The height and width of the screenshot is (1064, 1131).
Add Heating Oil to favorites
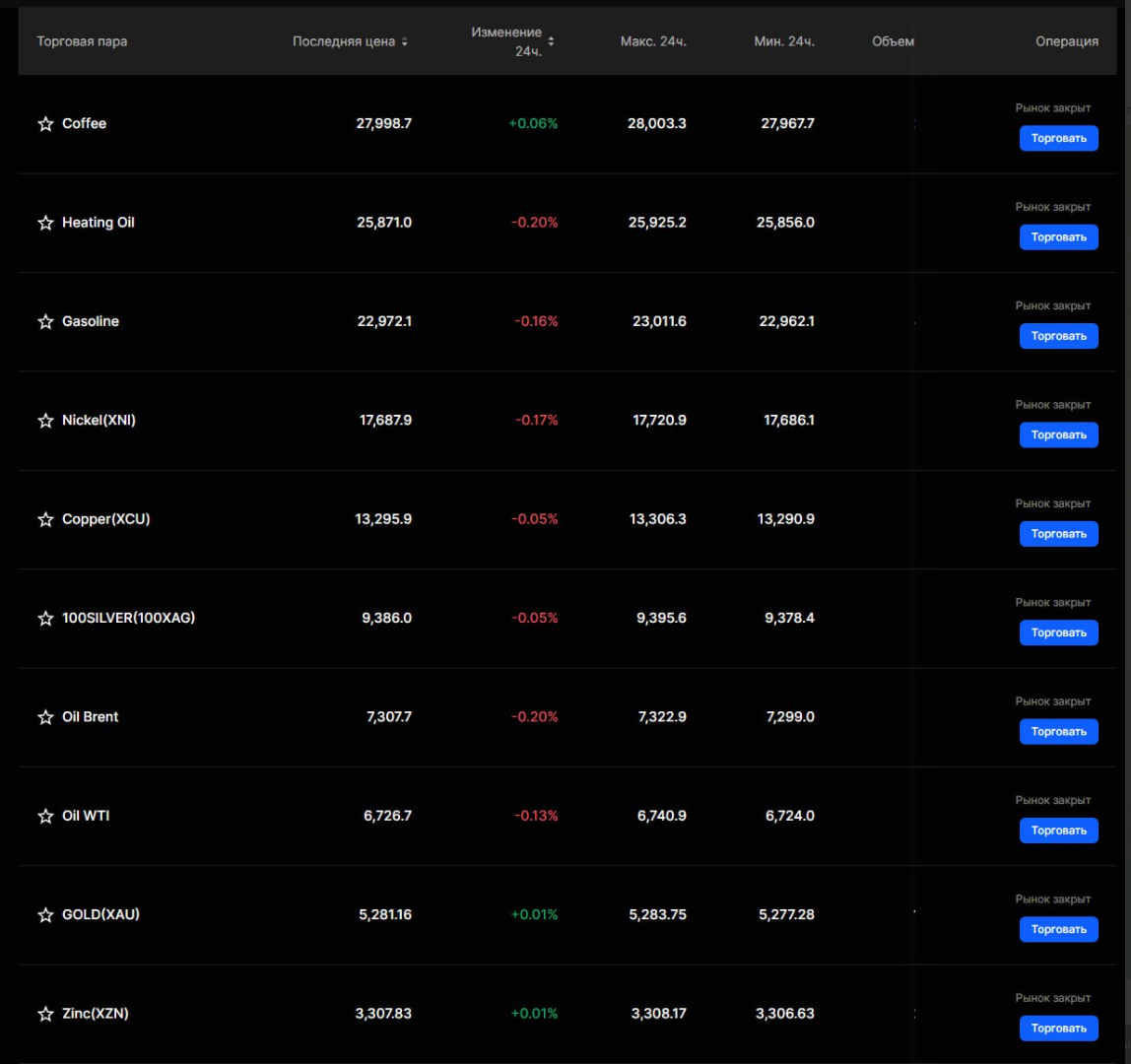(x=45, y=223)
